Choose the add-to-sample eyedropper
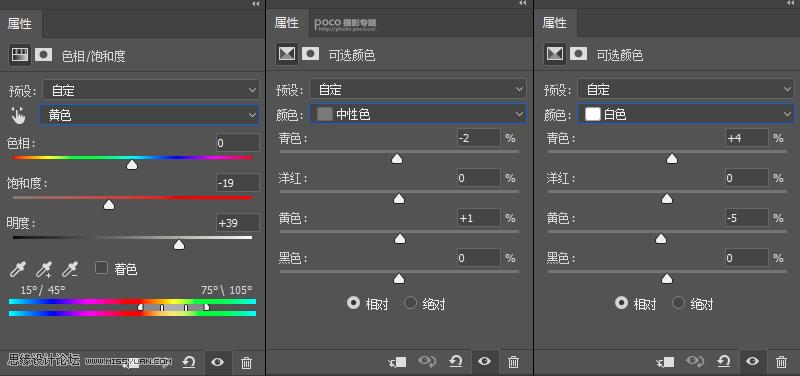The height and width of the screenshot is (376, 800). tap(44, 268)
